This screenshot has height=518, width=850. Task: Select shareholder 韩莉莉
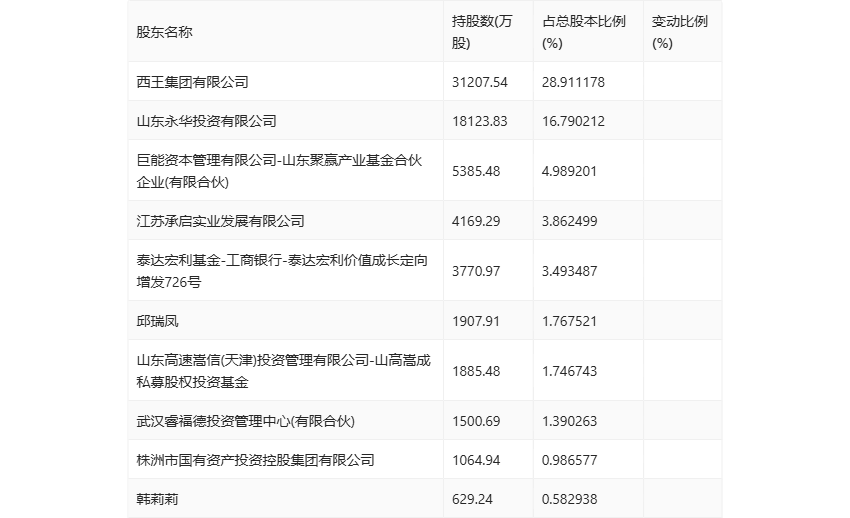[x=157, y=500]
